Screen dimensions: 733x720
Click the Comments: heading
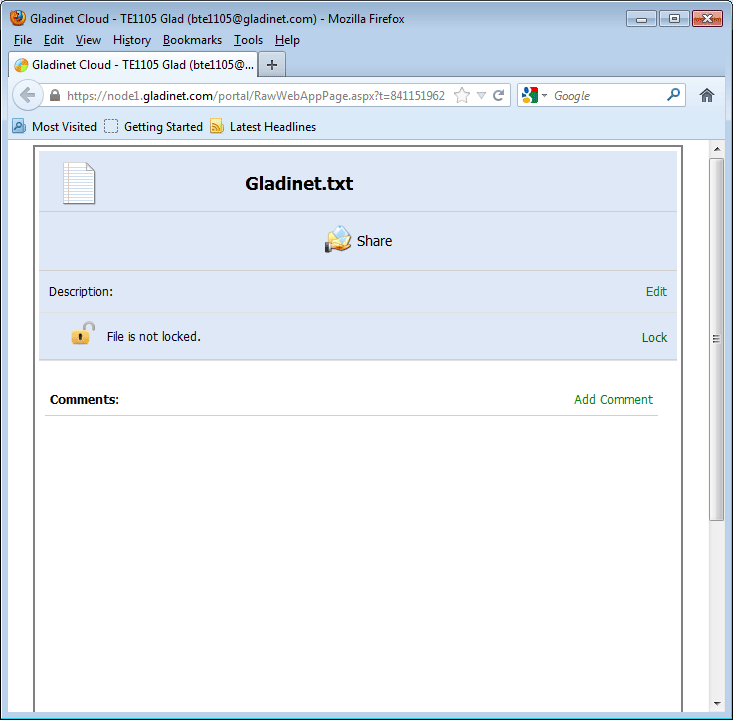pos(84,399)
